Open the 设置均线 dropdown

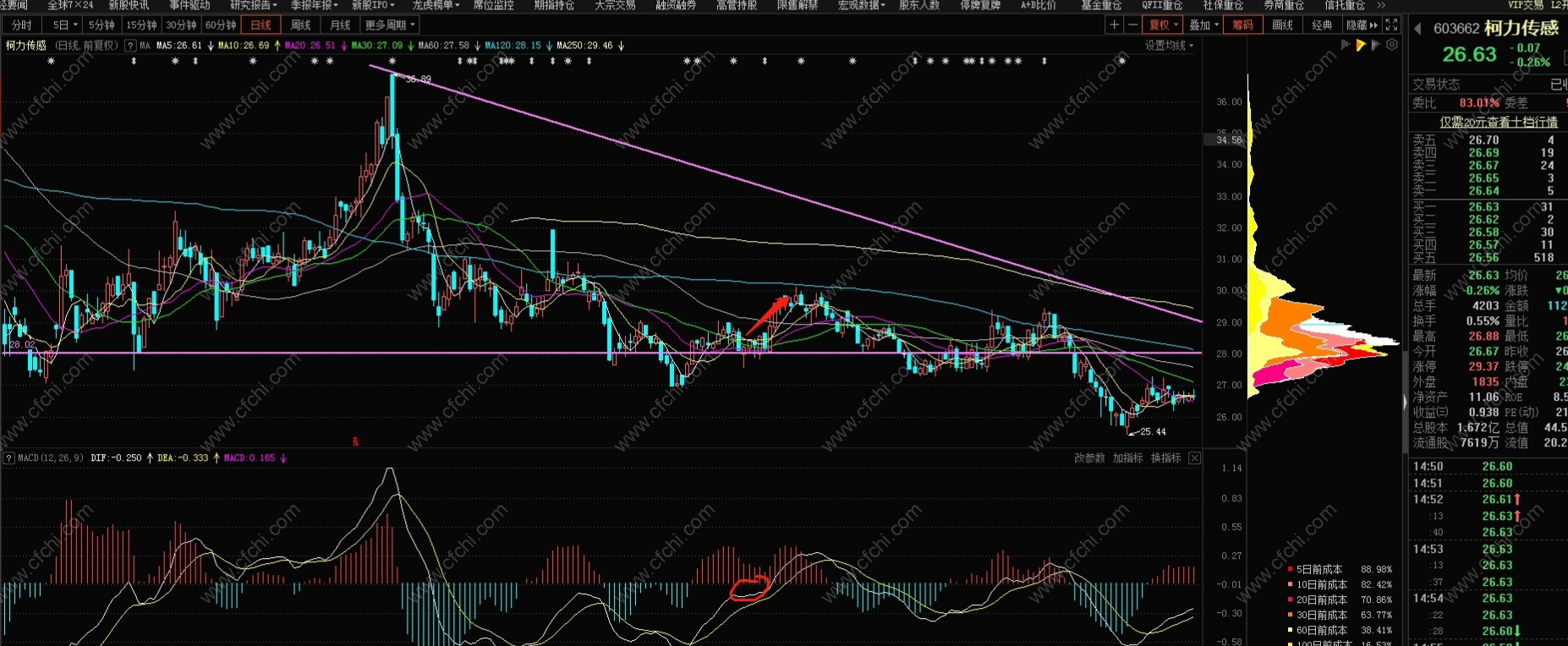tap(1170, 46)
